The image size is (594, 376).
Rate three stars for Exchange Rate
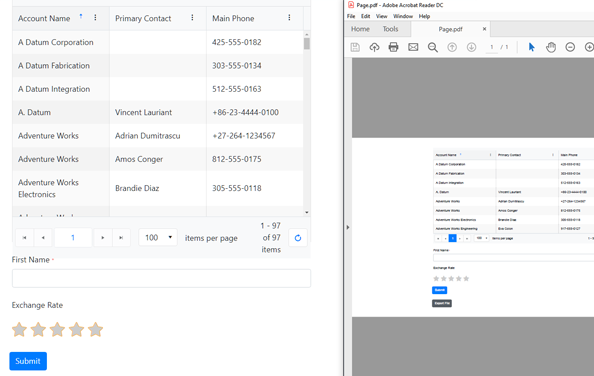tap(57, 329)
